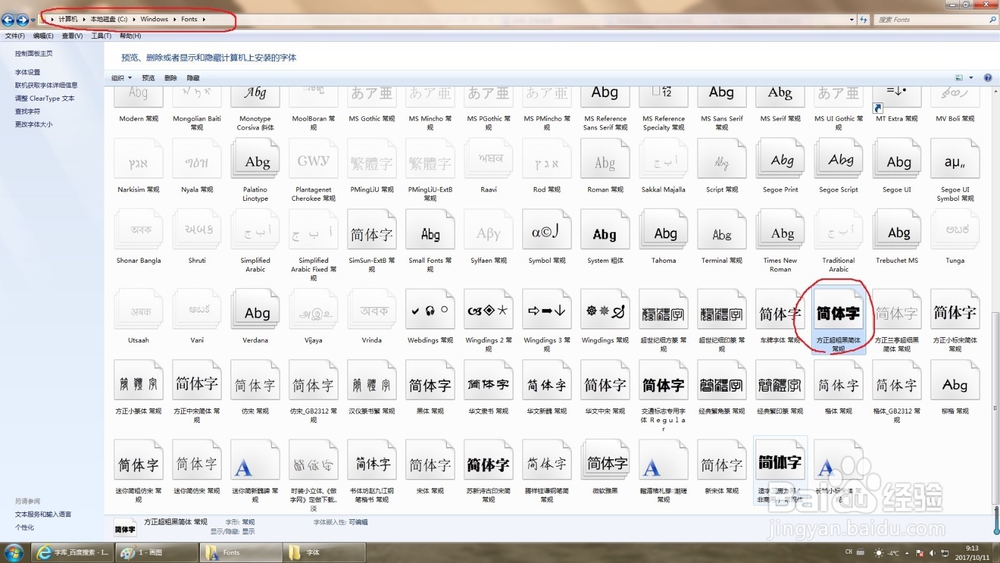
Task: Open the 联机获取字体详细信息 link
Action: tap(46, 85)
